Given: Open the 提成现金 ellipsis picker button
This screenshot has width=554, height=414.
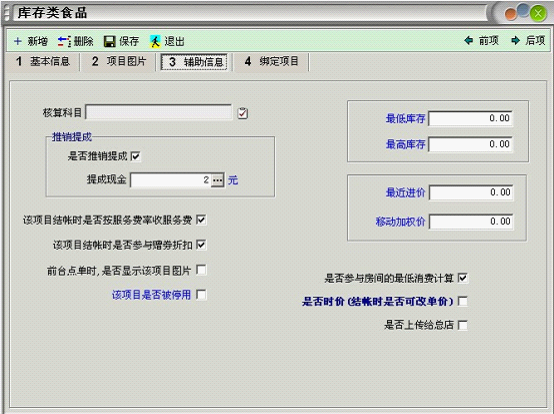Looking at the screenshot, I should tap(218, 180).
